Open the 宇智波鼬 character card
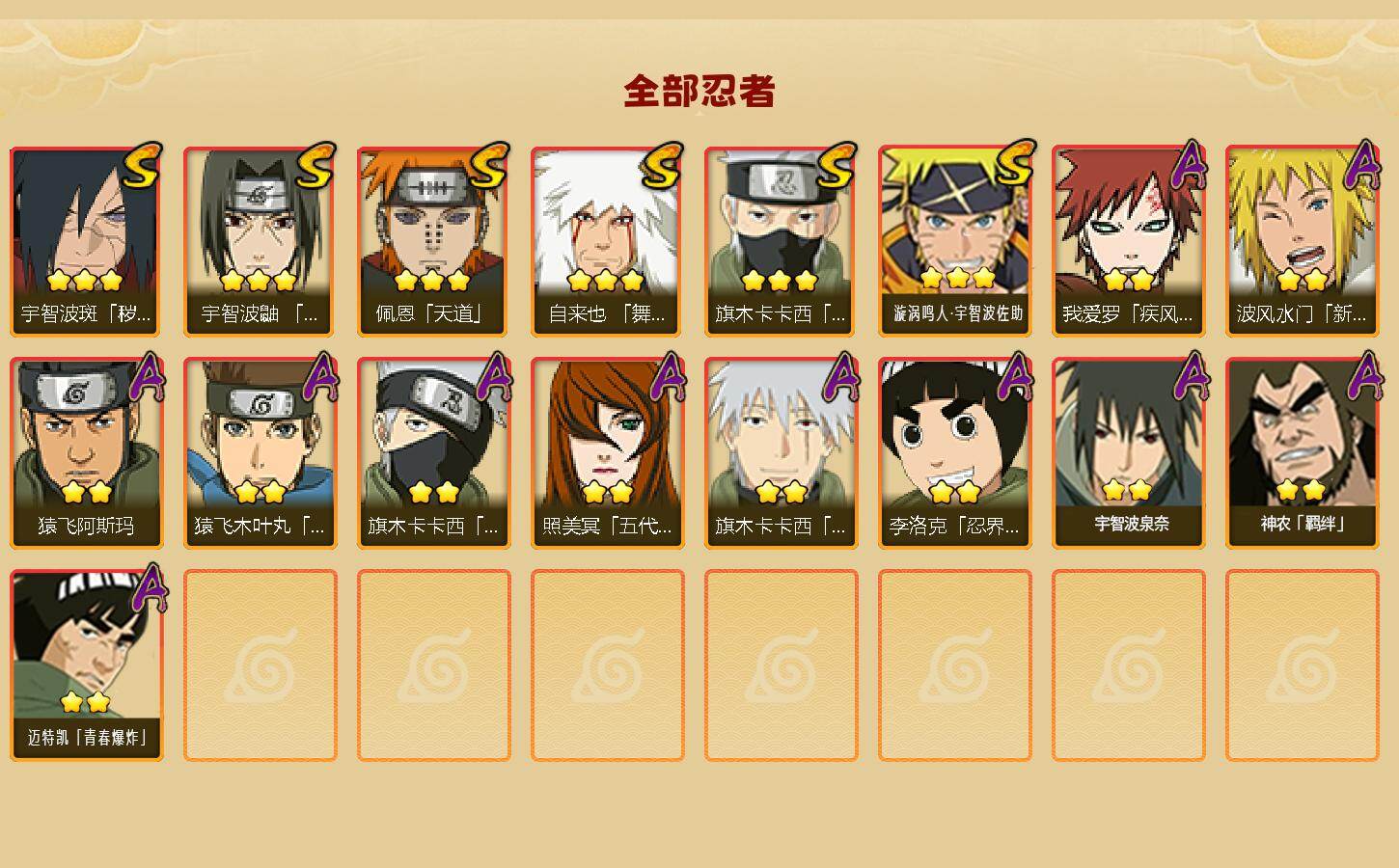This screenshot has height=868, width=1399. coord(261,241)
